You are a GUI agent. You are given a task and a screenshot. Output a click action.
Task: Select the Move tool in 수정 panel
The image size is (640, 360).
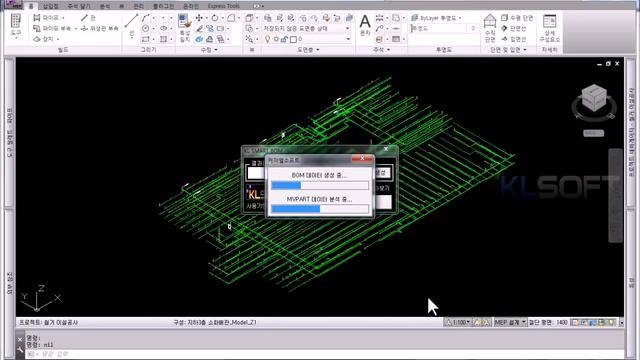pos(199,18)
